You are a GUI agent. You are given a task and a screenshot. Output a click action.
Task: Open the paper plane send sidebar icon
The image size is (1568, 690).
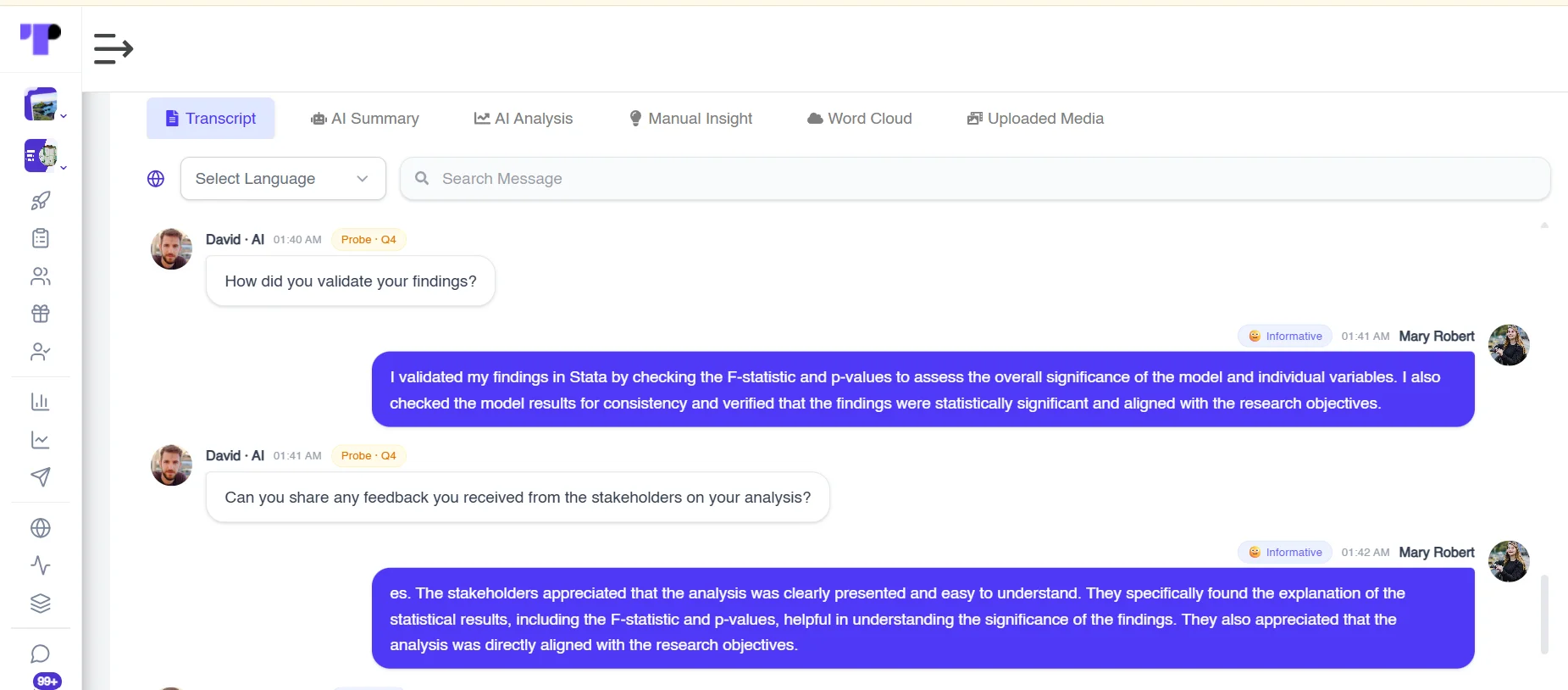point(41,477)
